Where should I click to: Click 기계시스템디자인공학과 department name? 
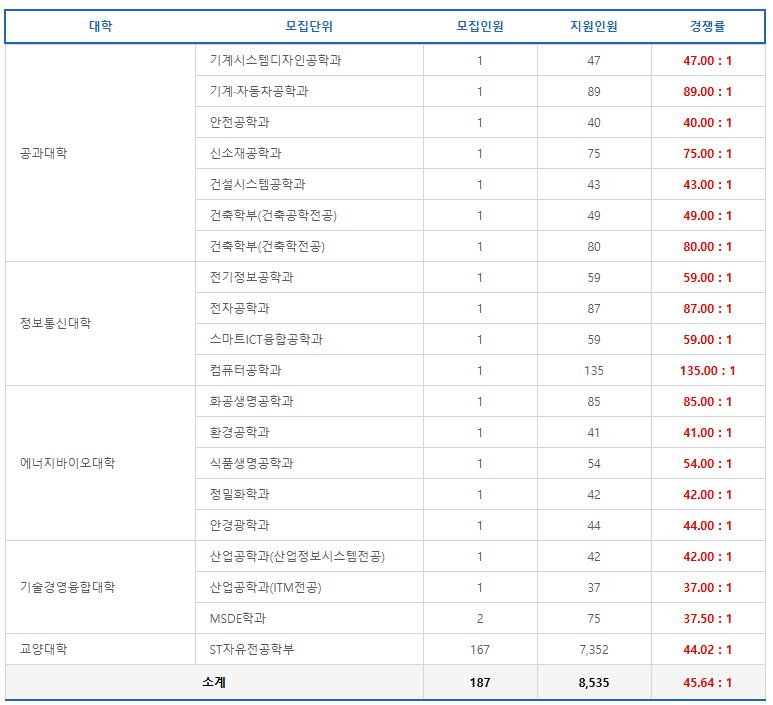click(x=276, y=60)
